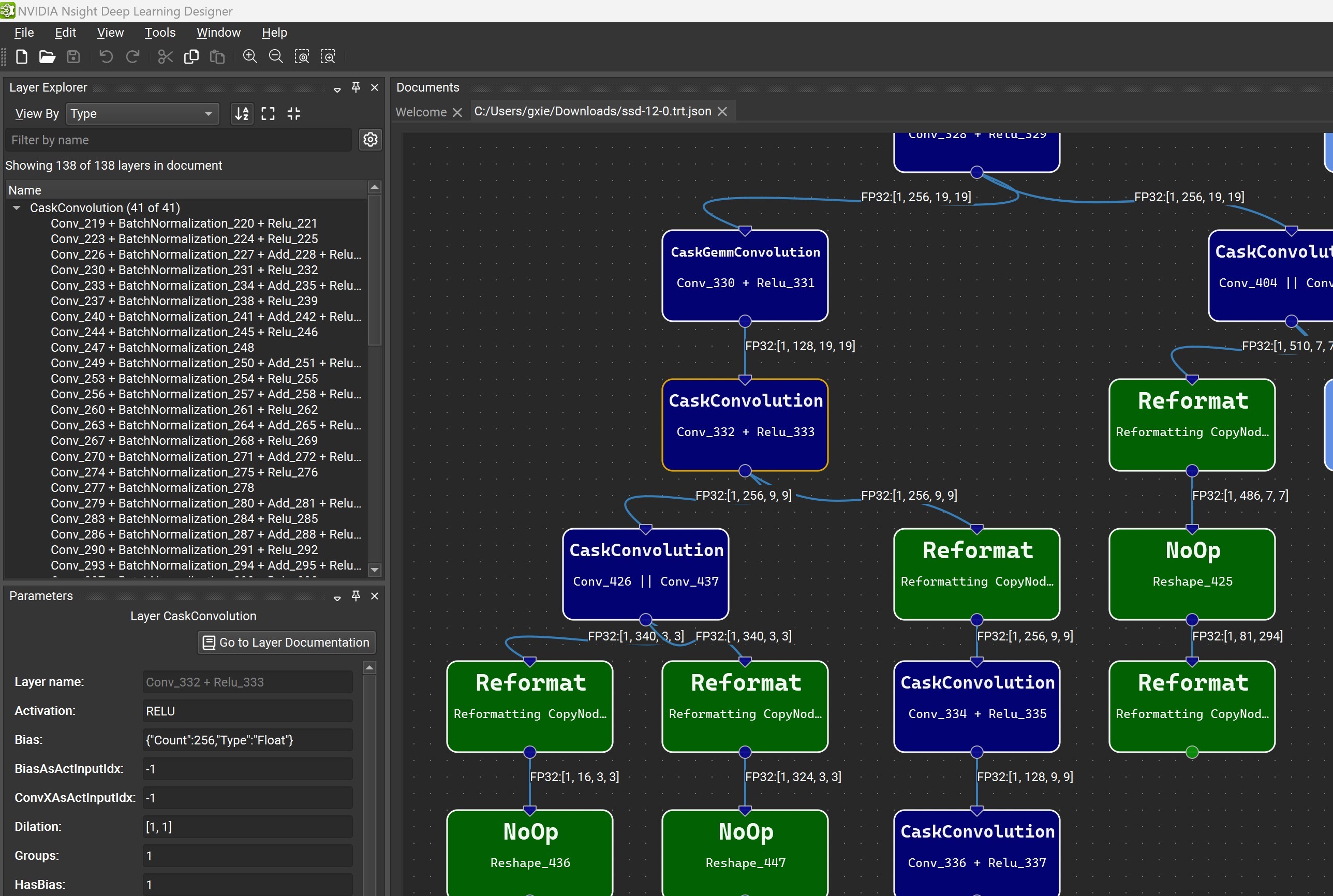Image resolution: width=1333 pixels, height=896 pixels.
Task: Open the View By Type dropdown
Action: [142, 114]
